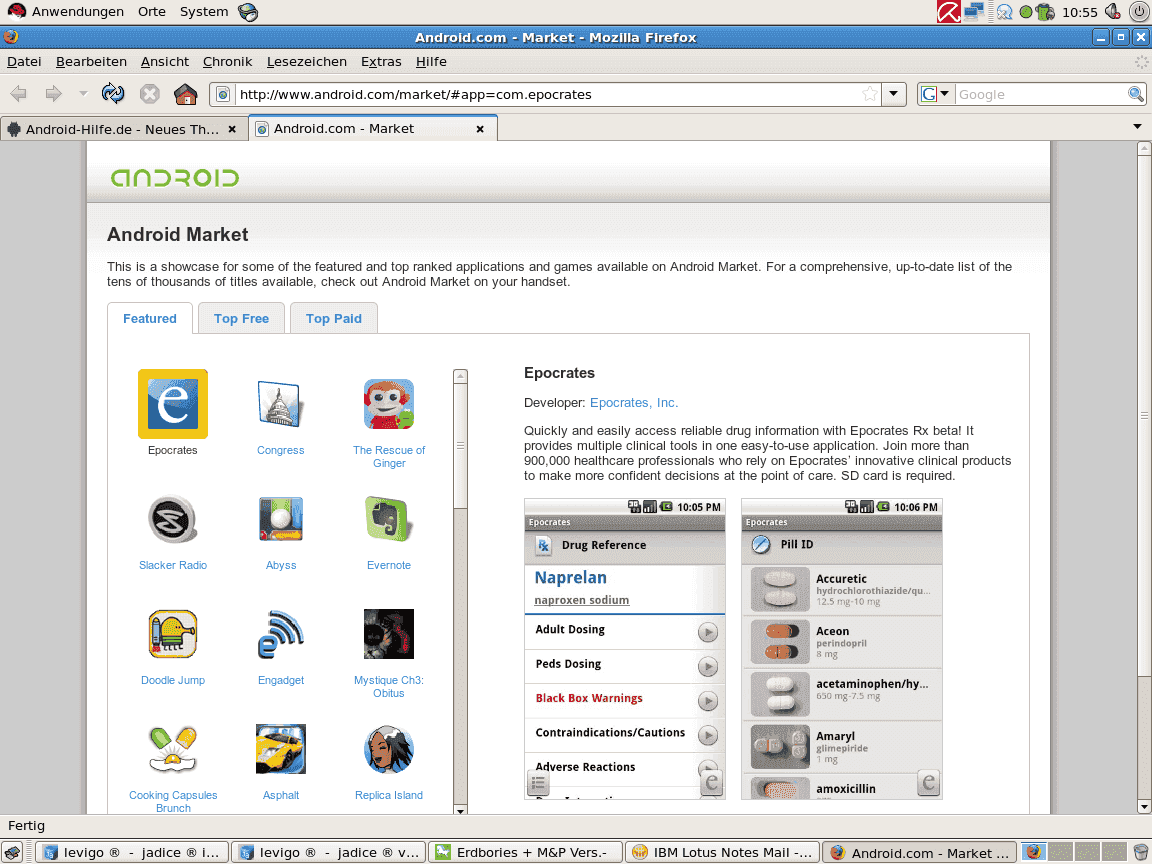Screen dimensions: 1152x864
Task: Click the Pill ID screenshot thumbnail
Action: [842, 649]
